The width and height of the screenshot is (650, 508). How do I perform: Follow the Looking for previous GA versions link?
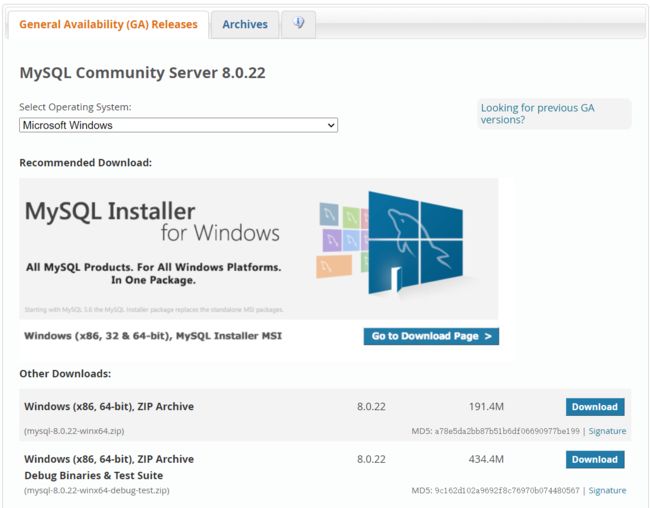pyautogui.click(x=537, y=114)
